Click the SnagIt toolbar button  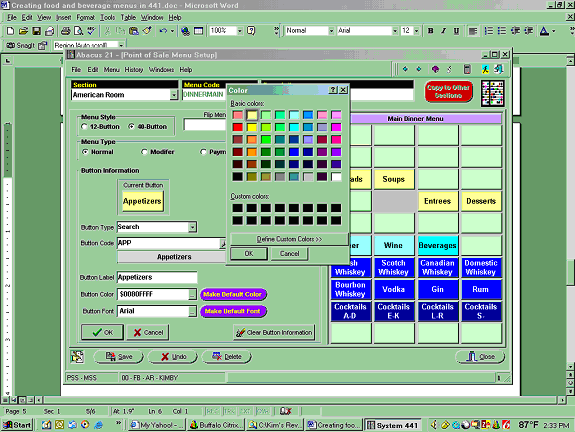[x=21, y=45]
